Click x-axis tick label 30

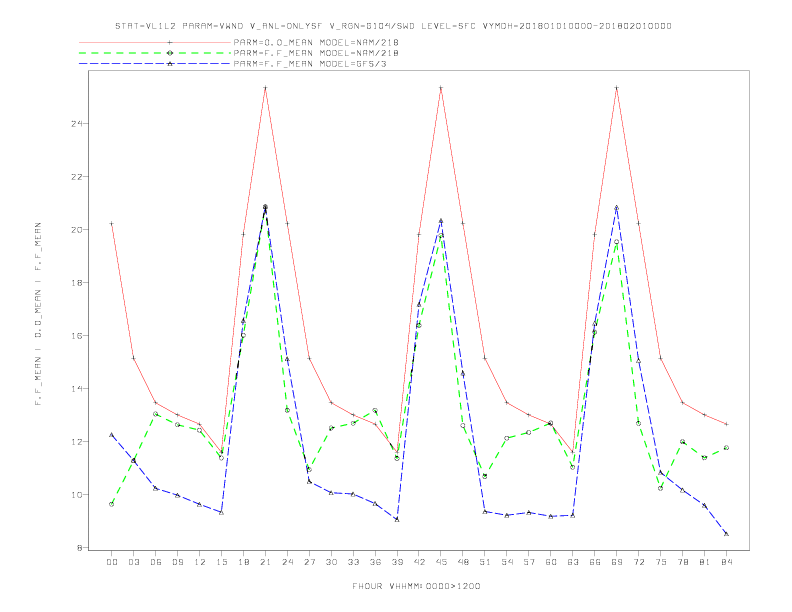(x=331, y=562)
